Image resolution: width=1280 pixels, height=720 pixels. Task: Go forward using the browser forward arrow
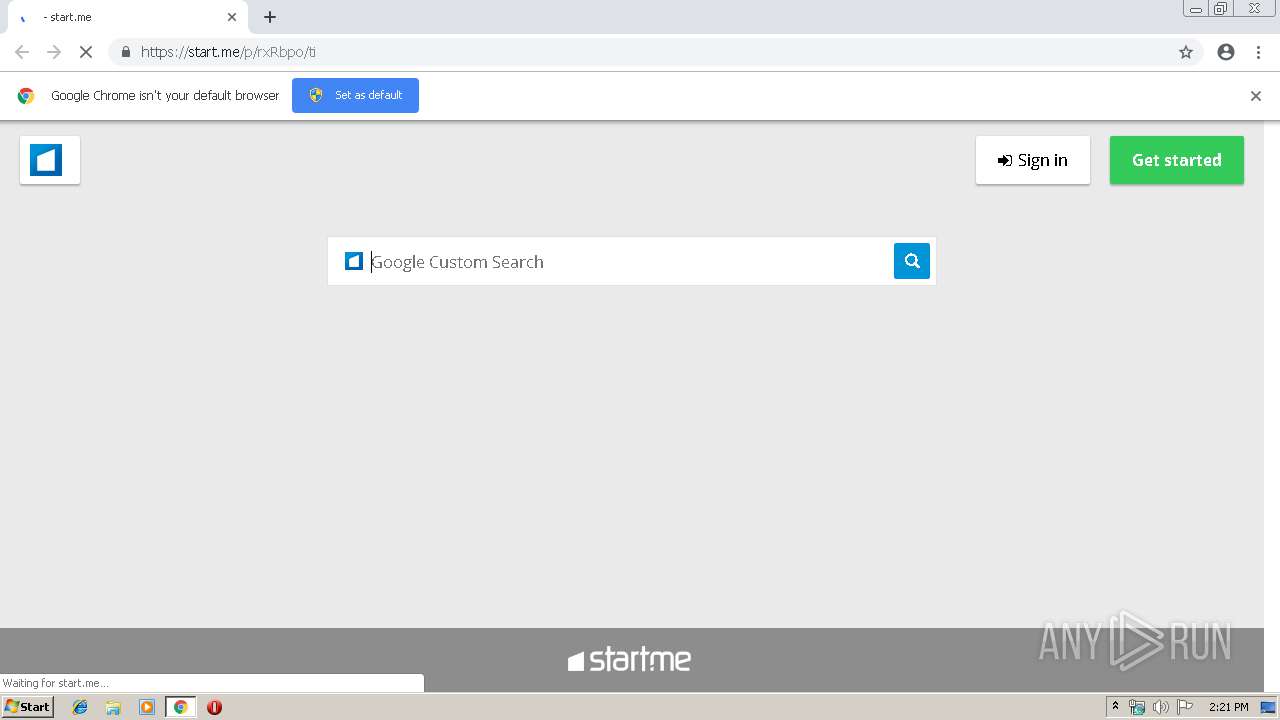(x=54, y=52)
